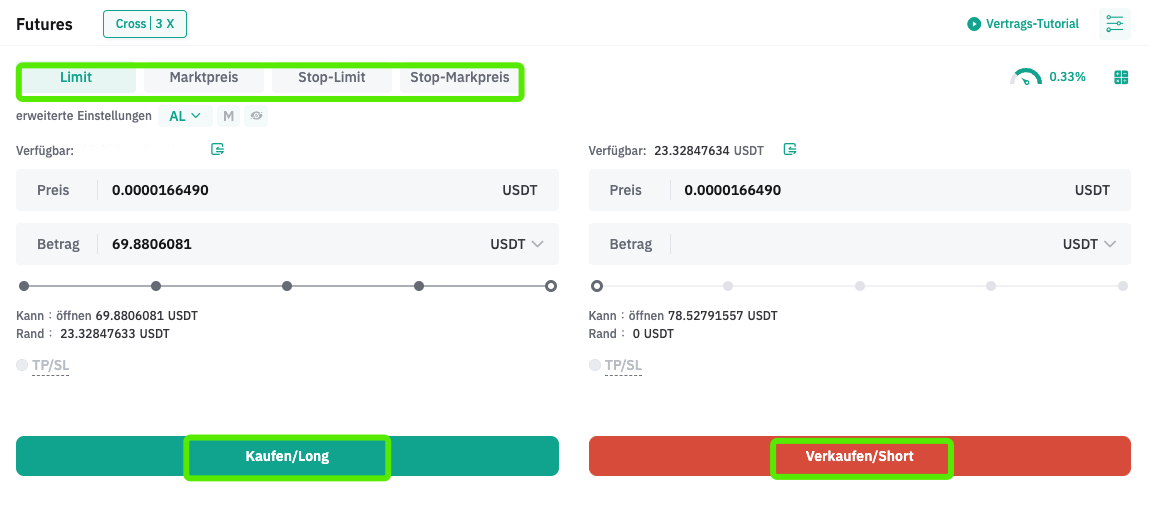Image resolution: width=1149 pixels, height=515 pixels.
Task: Click the Kaufen/Long button
Action: (x=287, y=456)
